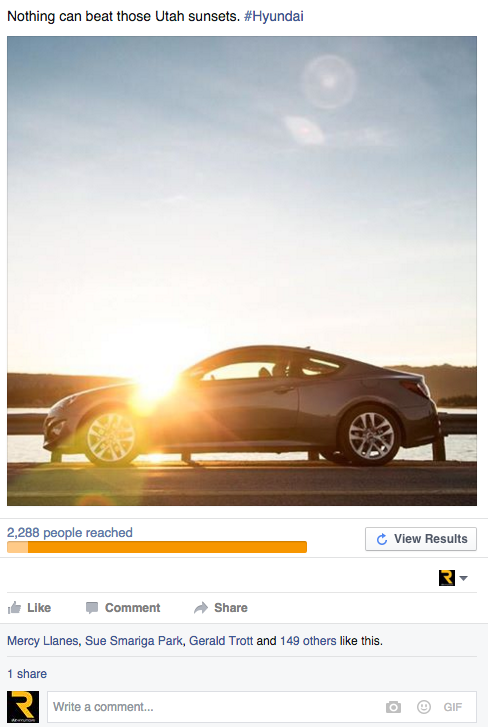This screenshot has width=488, height=727.
Task: Like the post using Like text
Action: coord(39,608)
